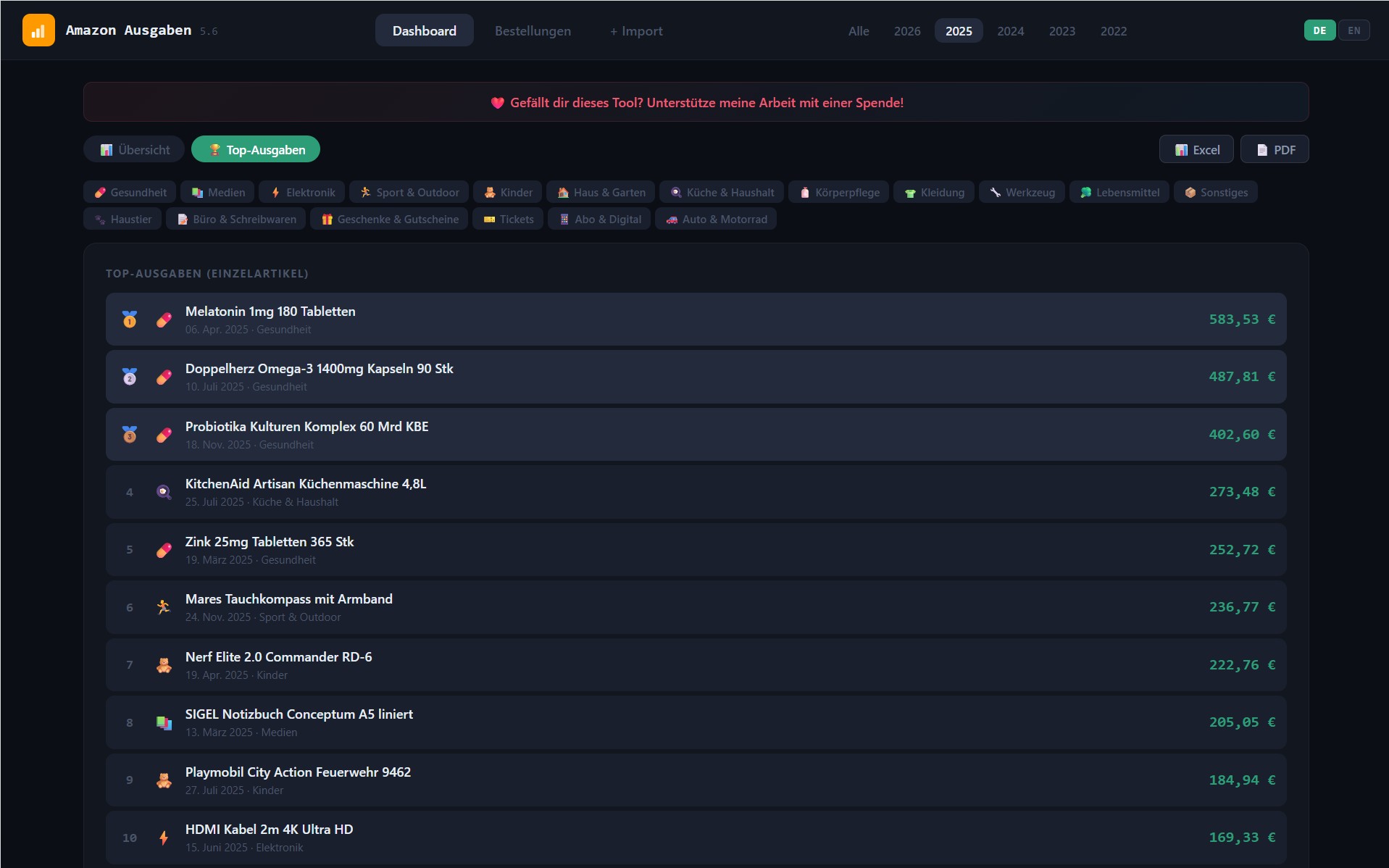Image resolution: width=1389 pixels, height=868 pixels.
Task: Open the SIGEL Notizbuch Conceptum A5 liniert row
Action: [x=696, y=722]
